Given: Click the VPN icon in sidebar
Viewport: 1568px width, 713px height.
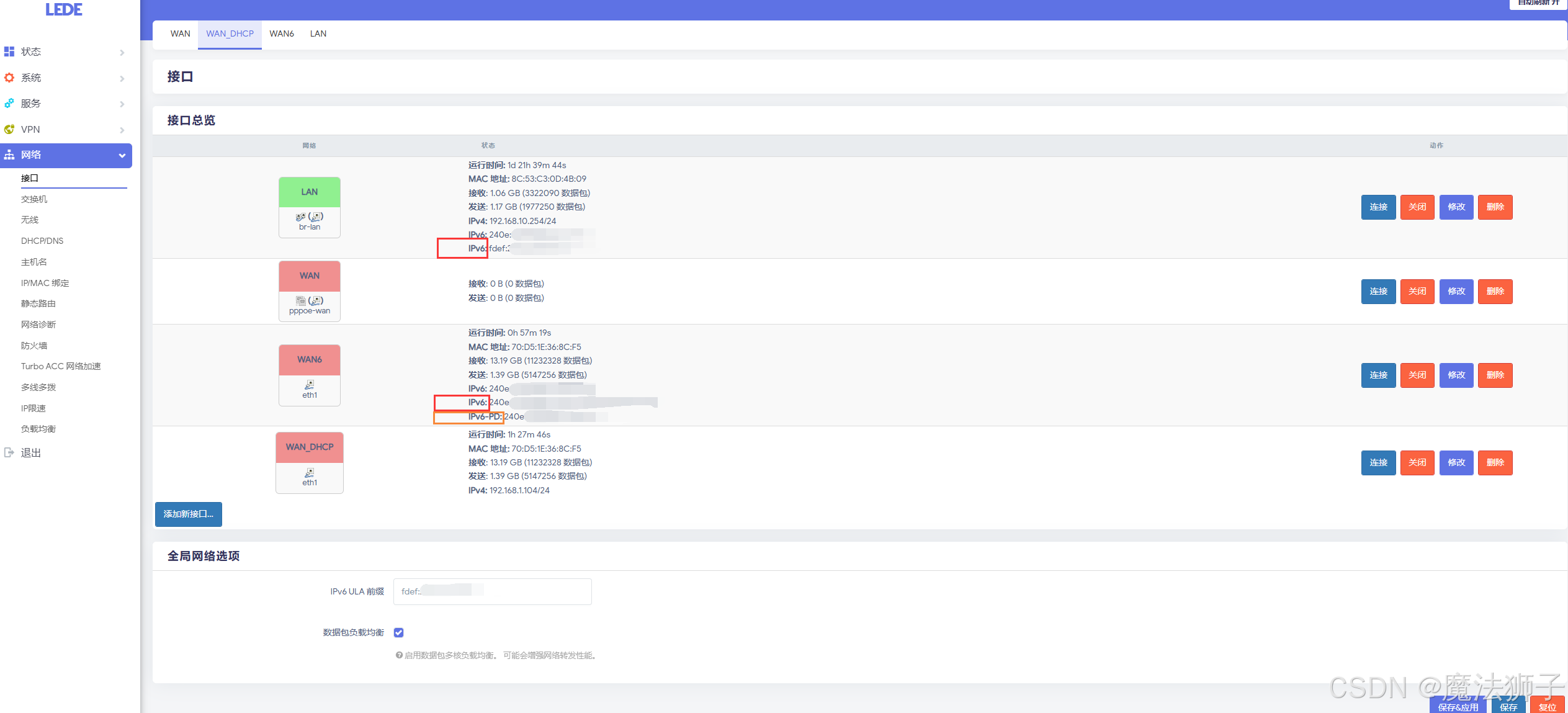Looking at the screenshot, I should pyautogui.click(x=9, y=129).
